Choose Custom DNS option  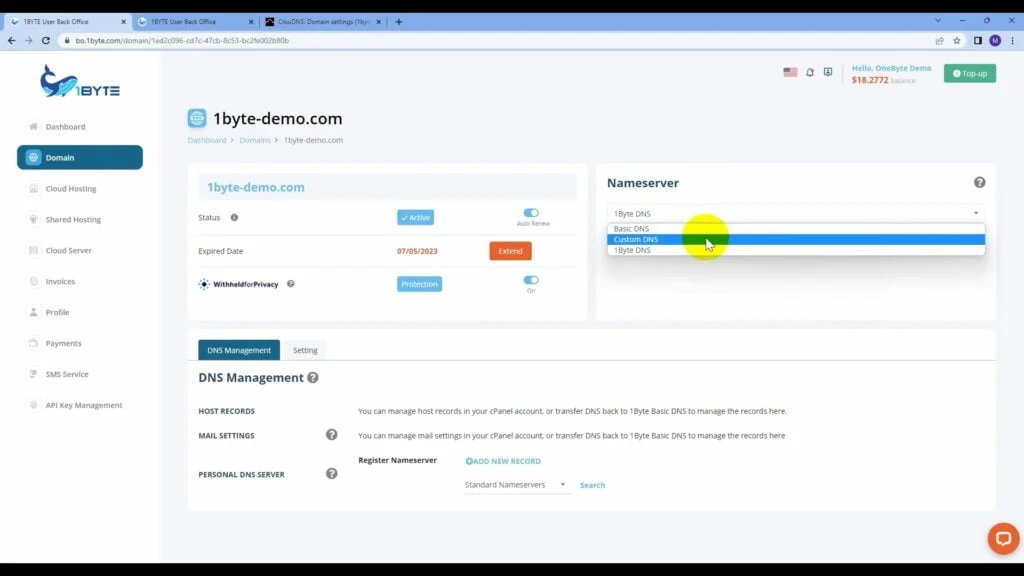pos(796,240)
